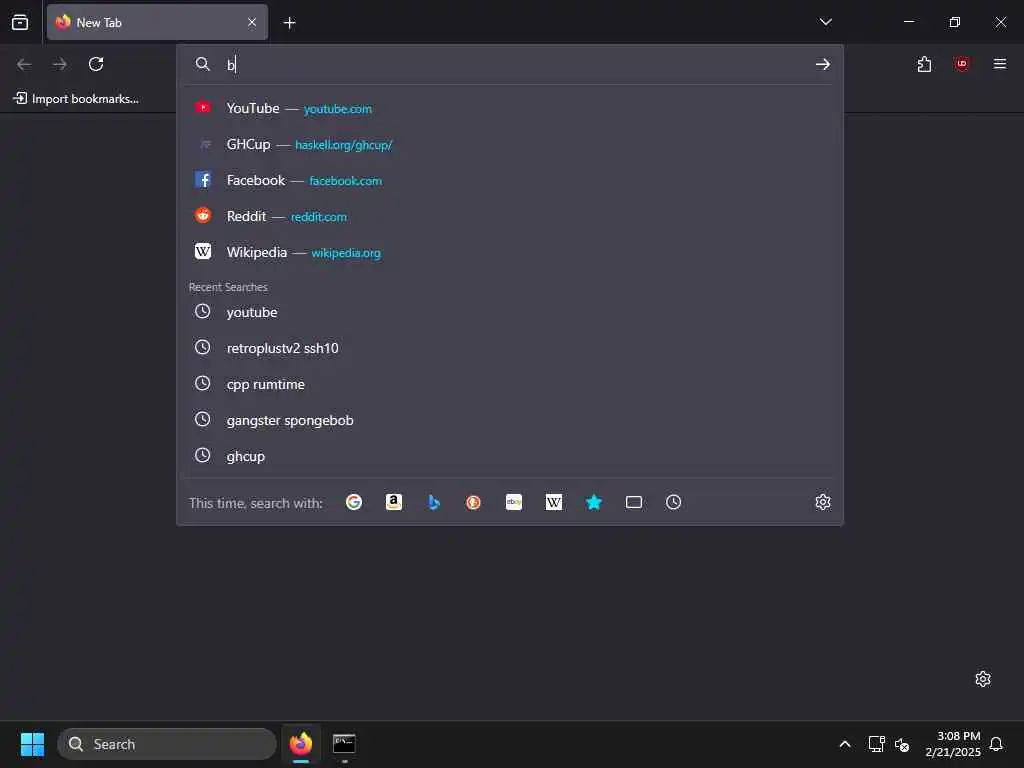
Task: Open uBlock Origin extension icon
Action: point(962,64)
